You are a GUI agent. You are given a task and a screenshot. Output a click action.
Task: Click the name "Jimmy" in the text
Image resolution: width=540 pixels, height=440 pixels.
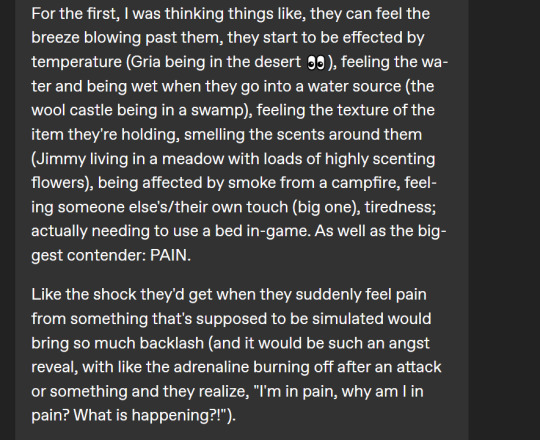click(61, 159)
